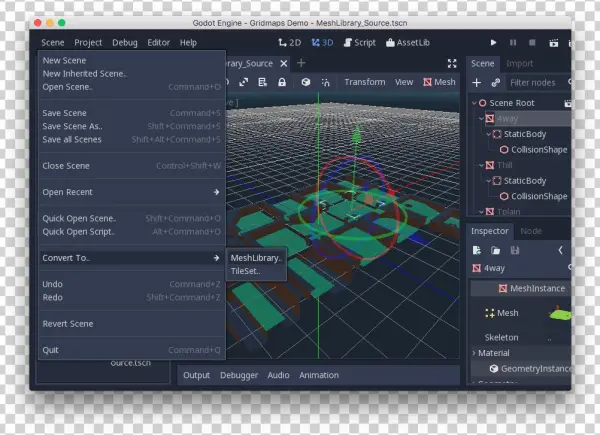The height and width of the screenshot is (435, 600).
Task: Select the scale mode tool
Action: pos(243,82)
